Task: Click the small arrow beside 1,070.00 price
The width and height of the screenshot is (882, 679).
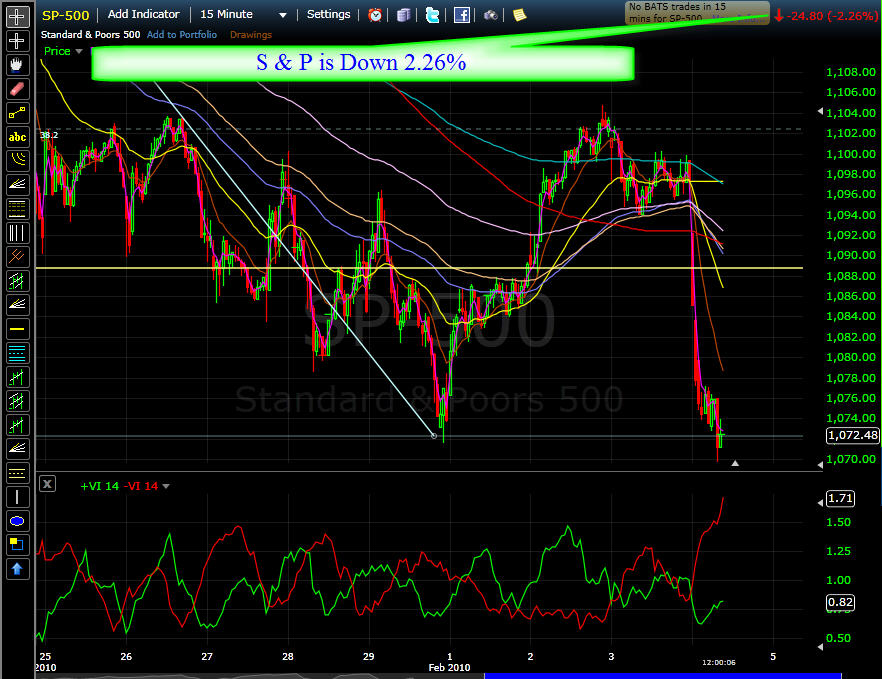Action: pyautogui.click(x=820, y=465)
